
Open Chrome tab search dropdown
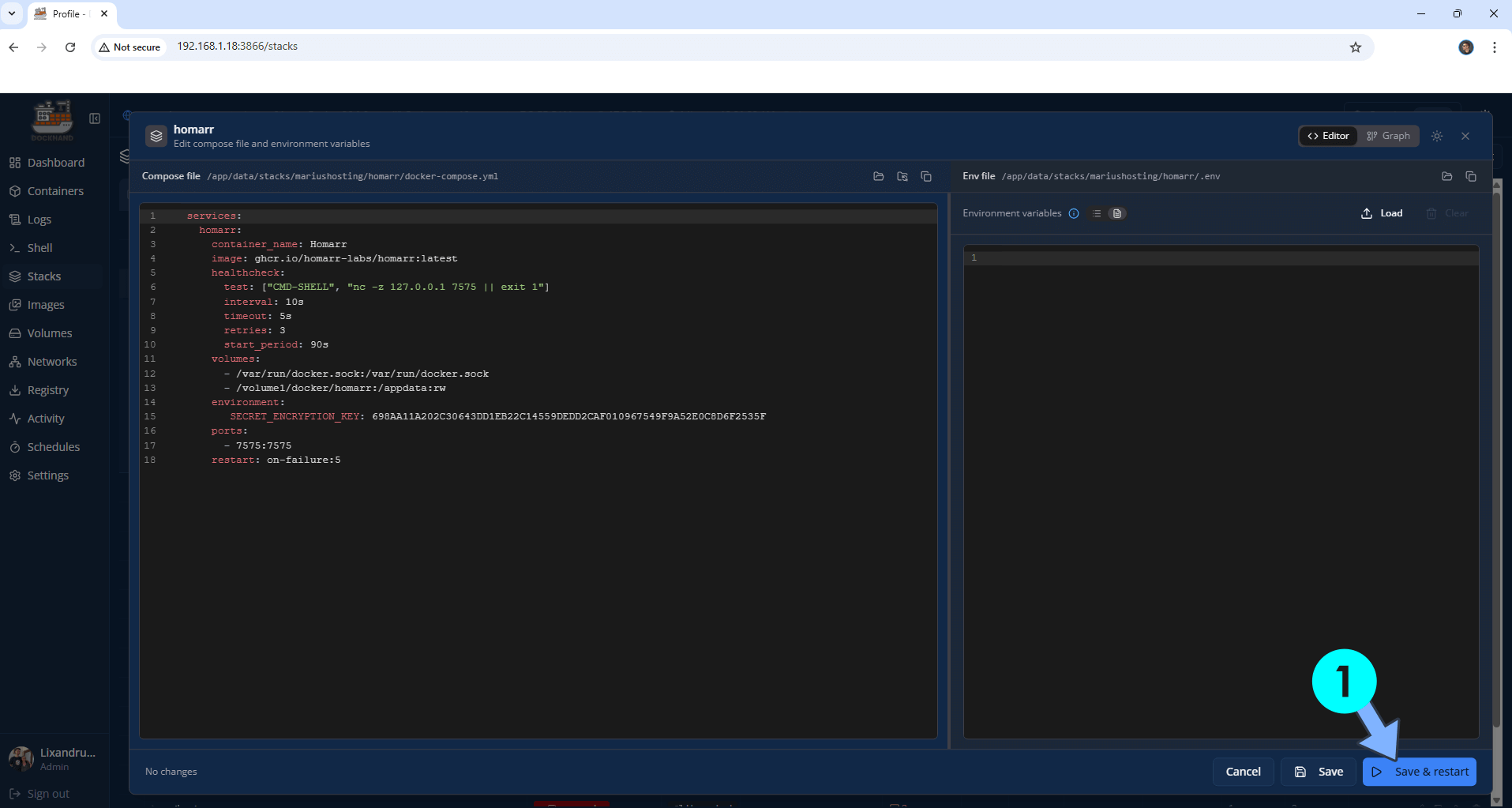pos(12,13)
